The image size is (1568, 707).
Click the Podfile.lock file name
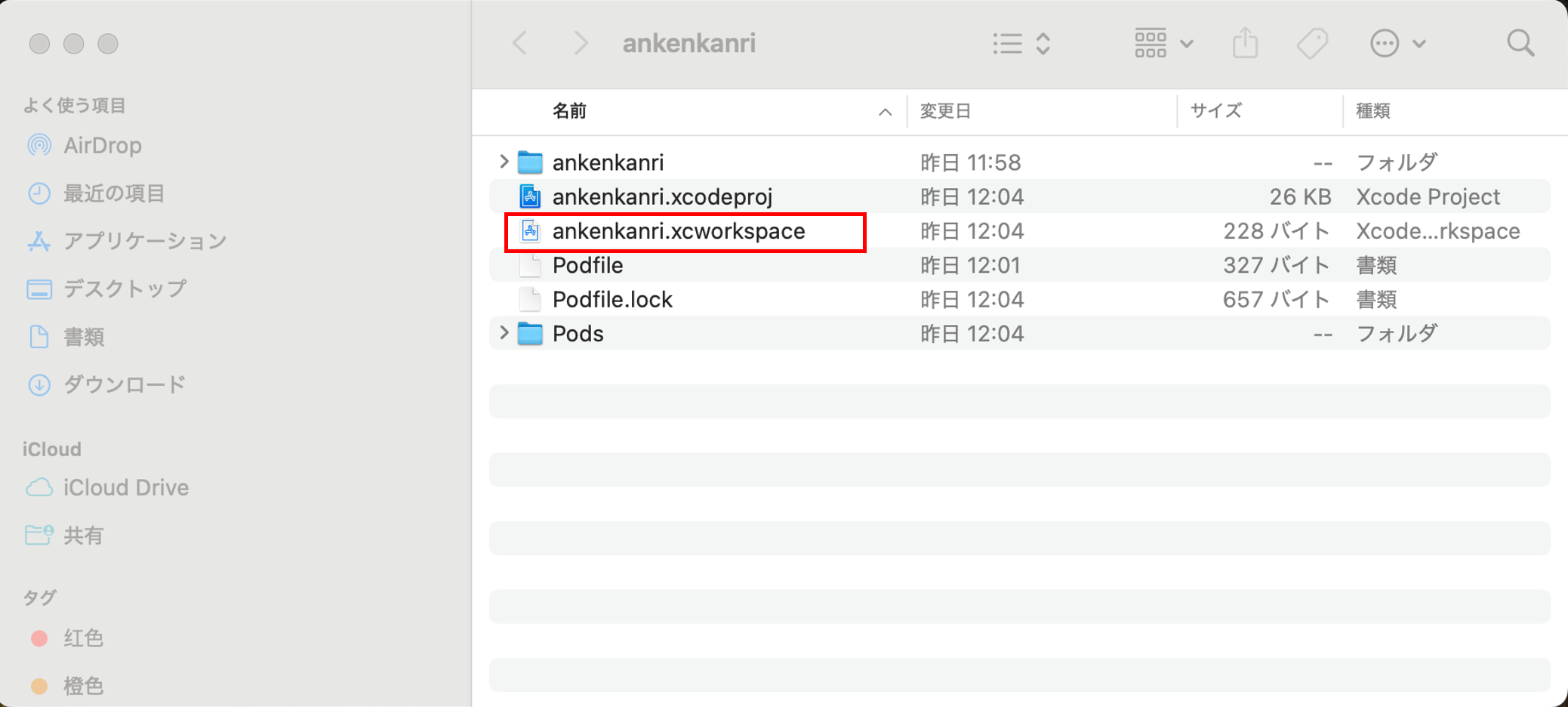(612, 299)
